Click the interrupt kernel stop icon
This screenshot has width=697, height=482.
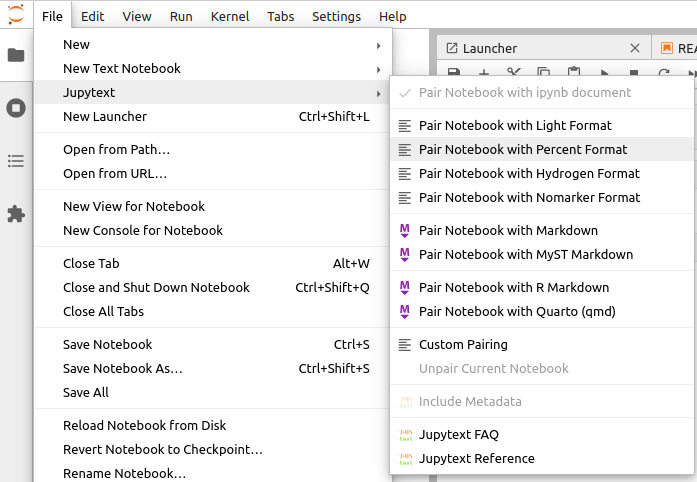pos(634,72)
